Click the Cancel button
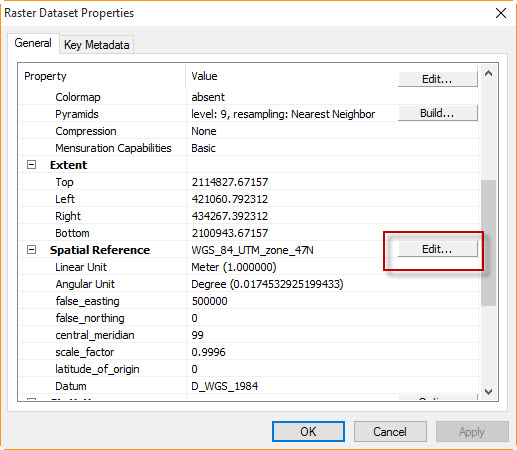 click(390, 432)
